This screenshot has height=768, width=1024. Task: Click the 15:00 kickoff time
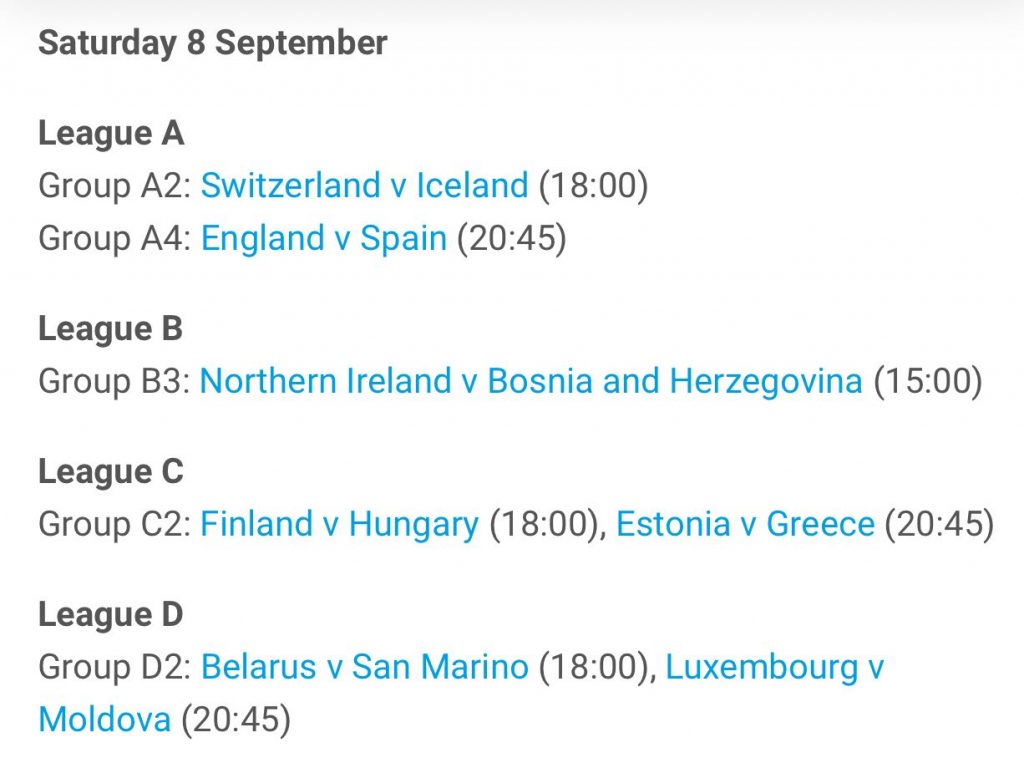(928, 381)
